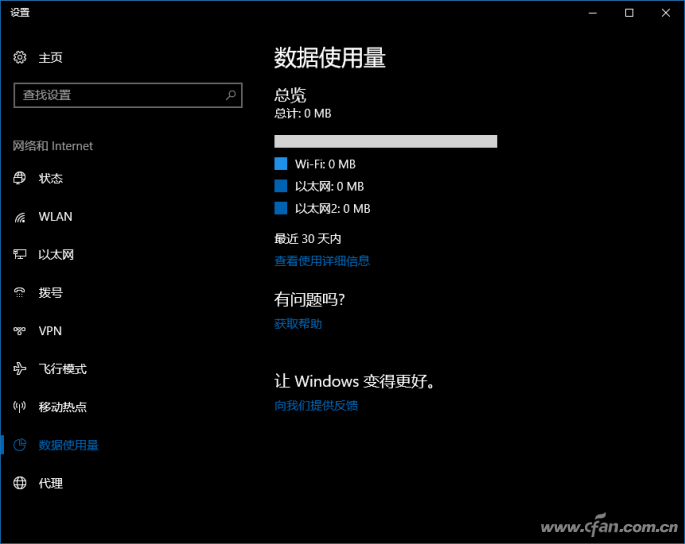The image size is (685, 544).
Task: Open the 飞行模式 page
Action: tap(62, 369)
